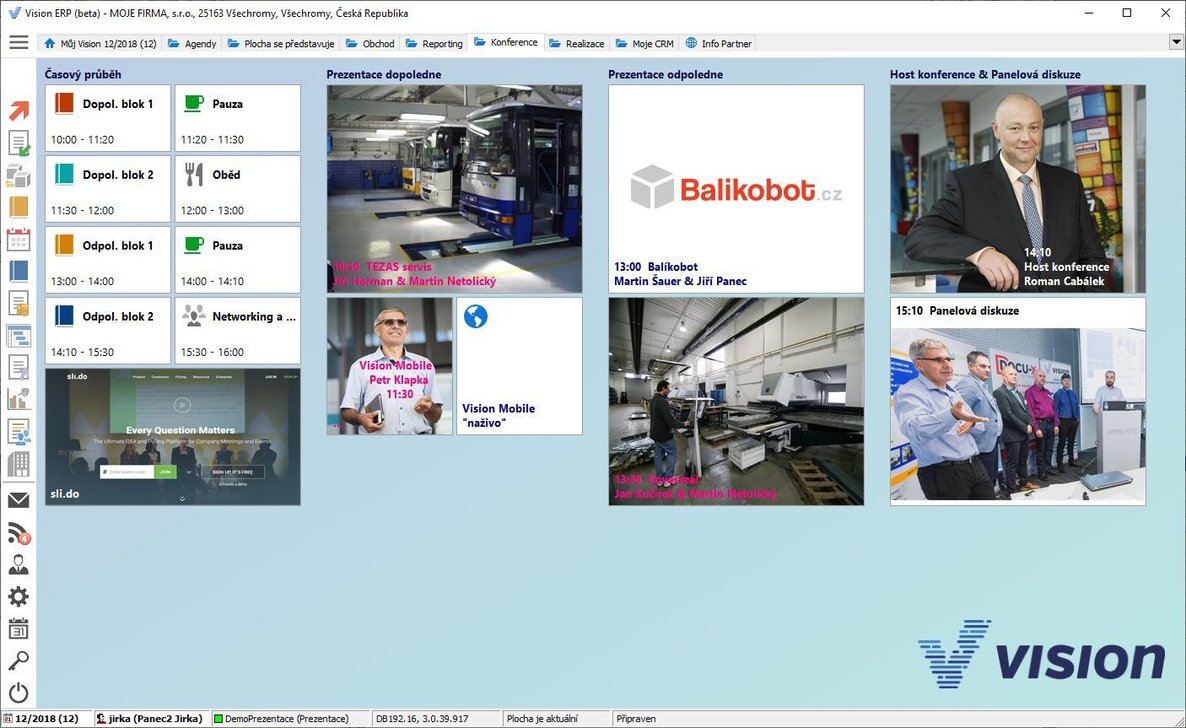1186x728 pixels.
Task: Open the document with green arrow icon
Action: click(18, 143)
